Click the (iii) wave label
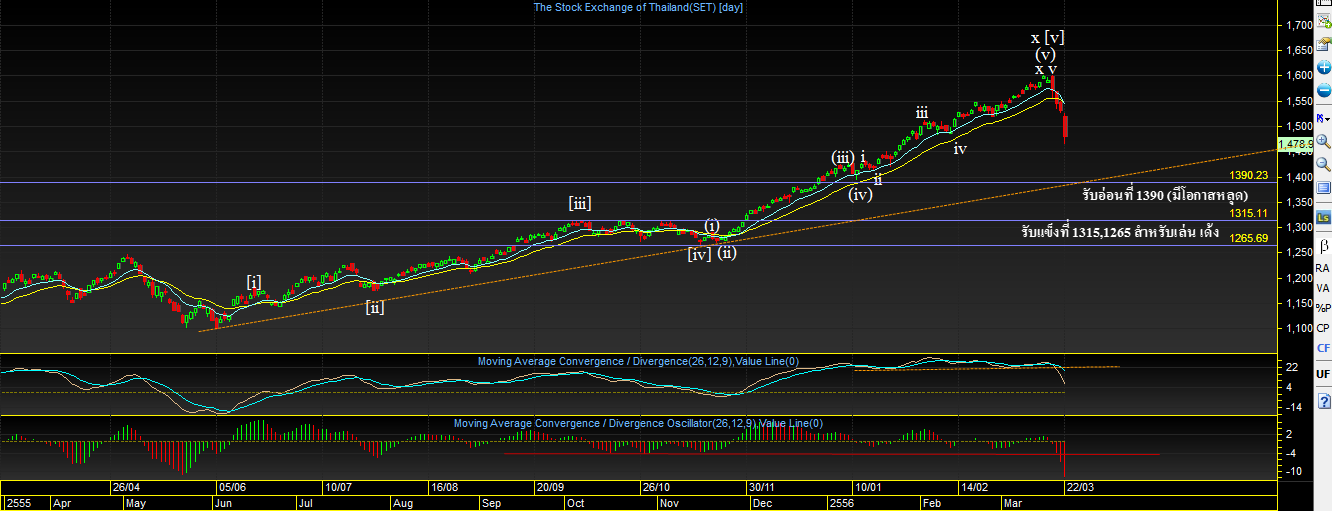Screen dimensions: 1332x511 pos(842,157)
